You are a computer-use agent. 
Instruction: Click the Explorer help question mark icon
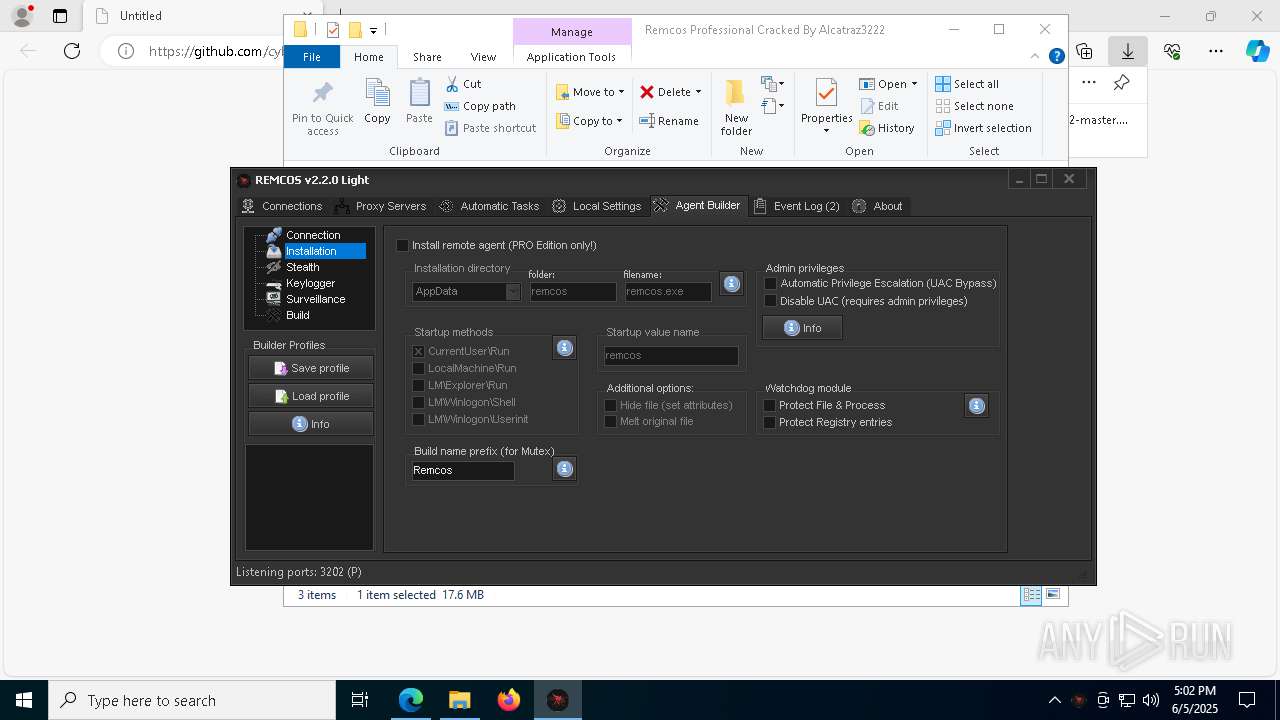point(1056,56)
